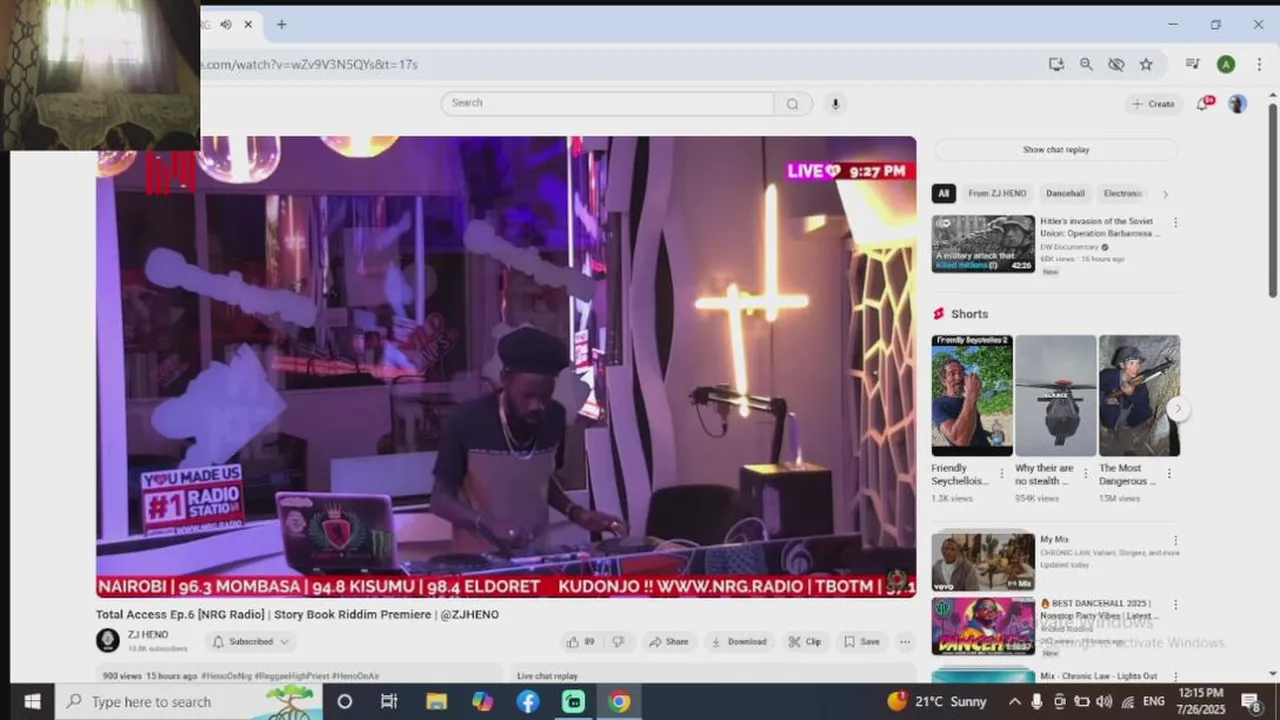Open options for Best Dancehall 2025 video
Screen dimensions: 1280x720
click(1175, 605)
